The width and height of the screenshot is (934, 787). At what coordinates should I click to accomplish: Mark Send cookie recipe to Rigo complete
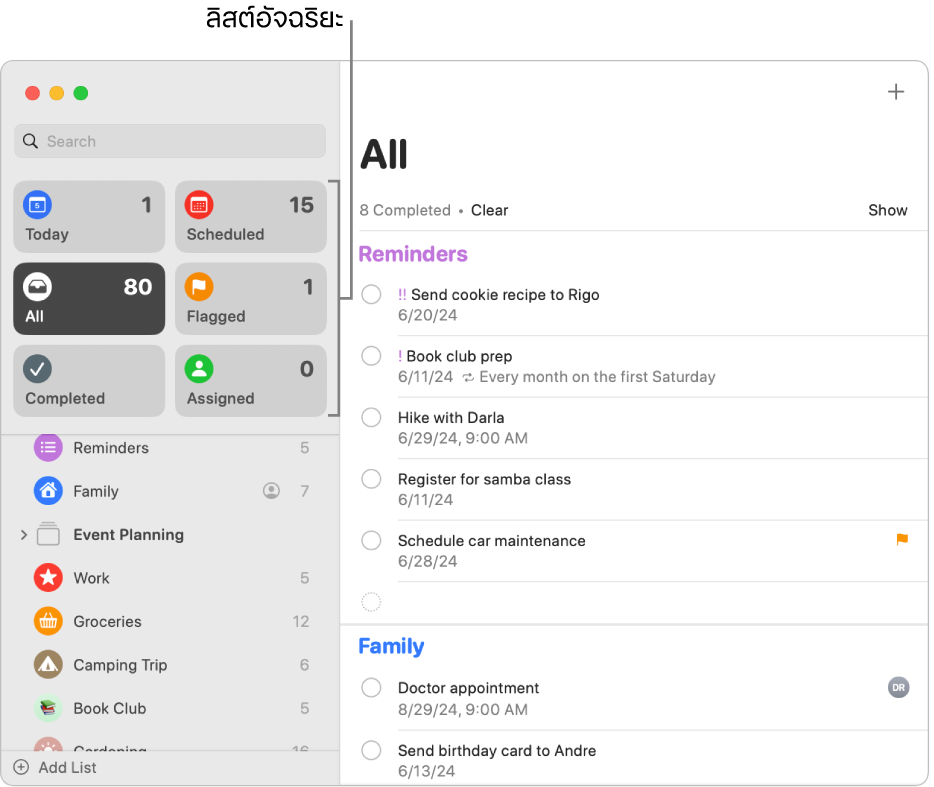point(371,294)
